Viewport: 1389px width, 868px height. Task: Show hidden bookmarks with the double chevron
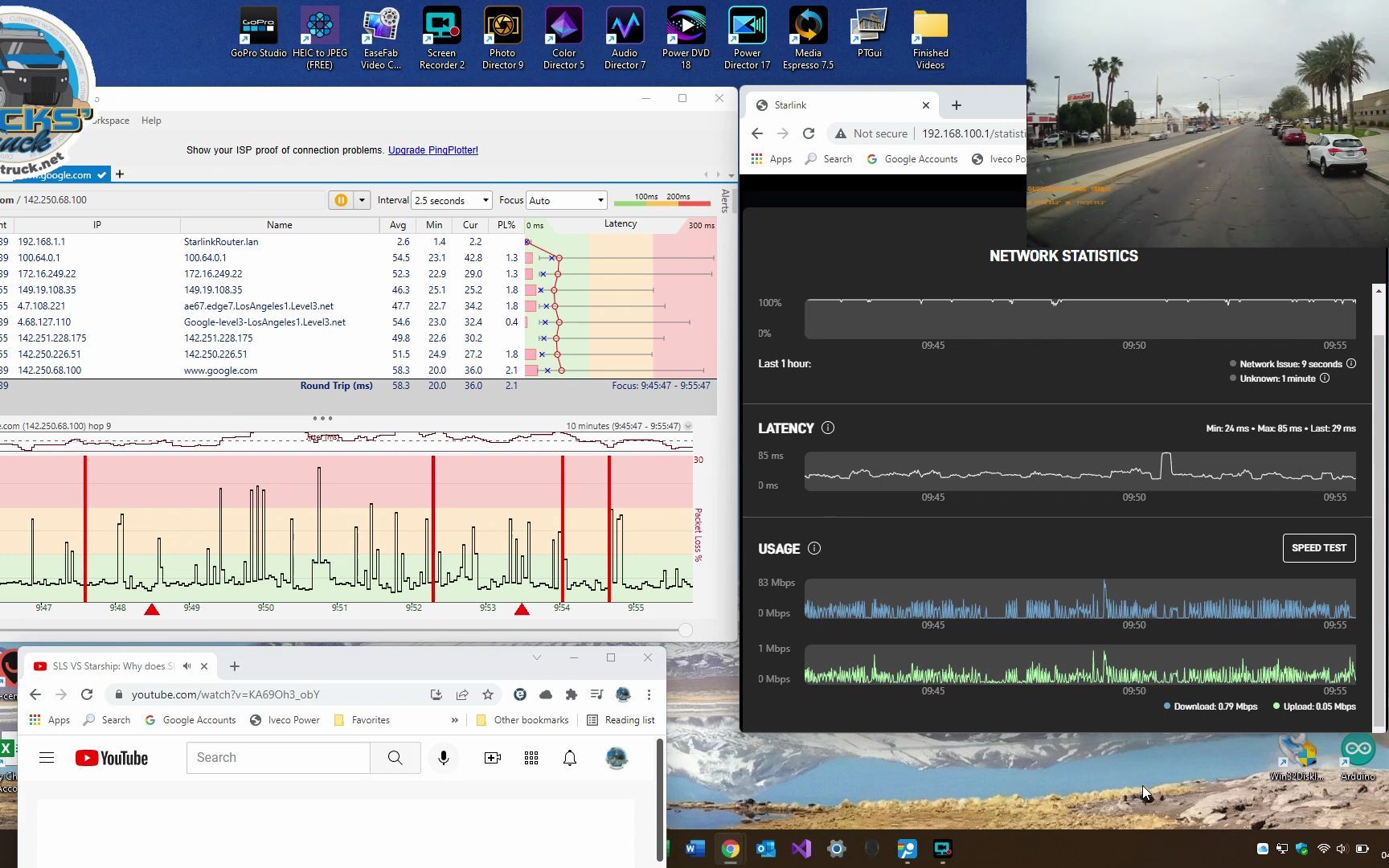click(x=455, y=720)
